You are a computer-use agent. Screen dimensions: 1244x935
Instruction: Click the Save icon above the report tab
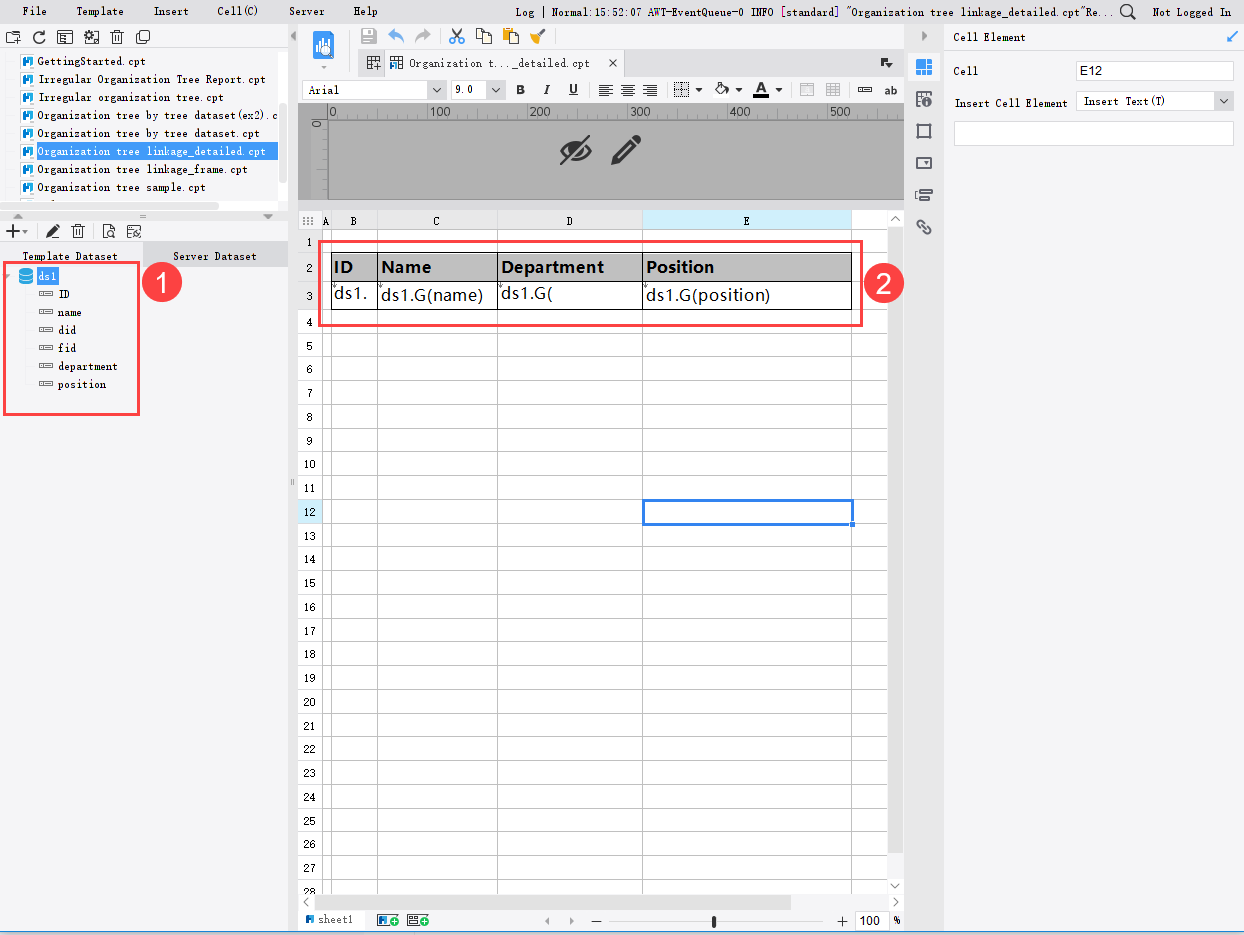click(370, 36)
